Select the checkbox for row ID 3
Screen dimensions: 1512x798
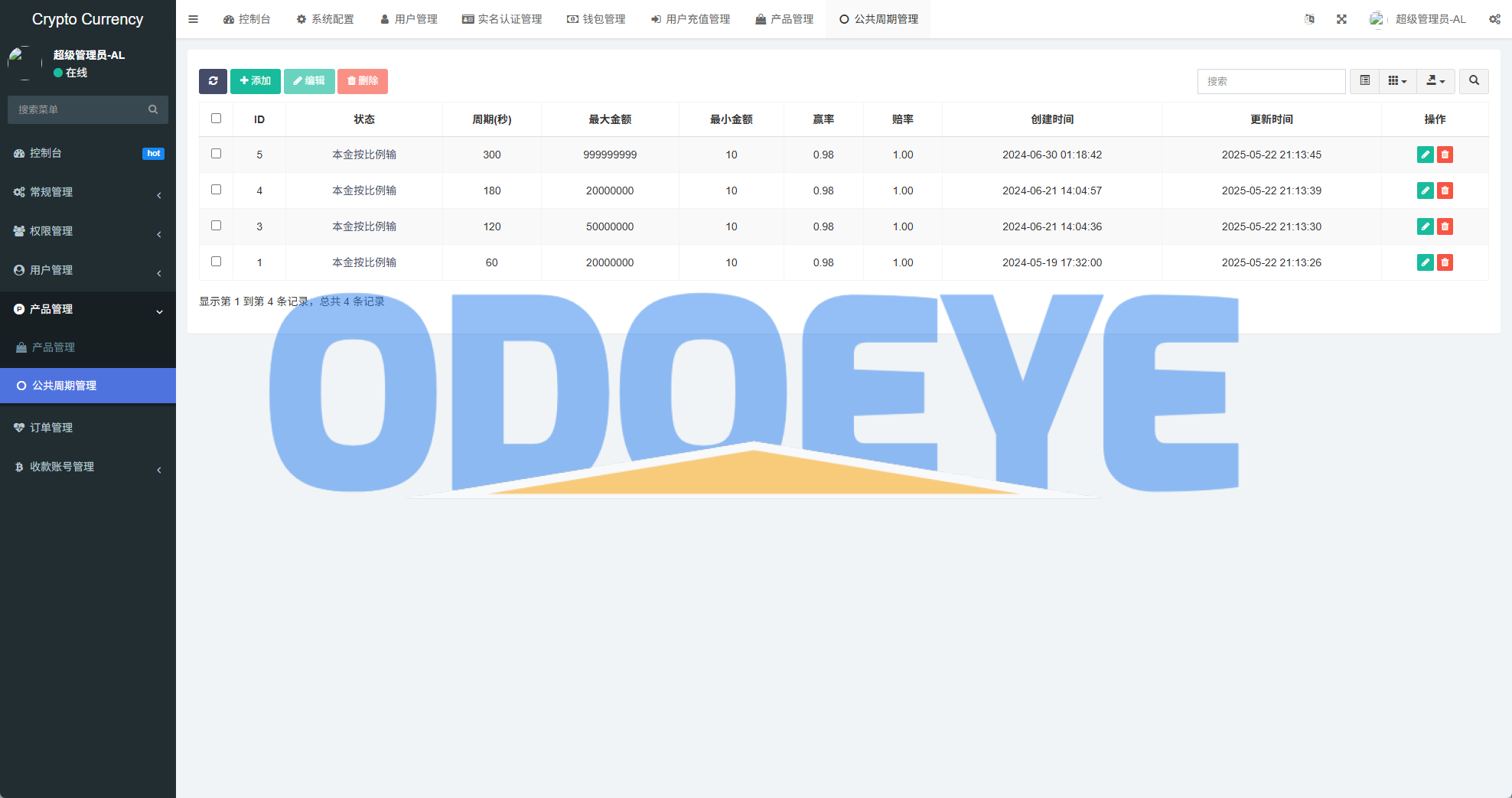pos(217,226)
